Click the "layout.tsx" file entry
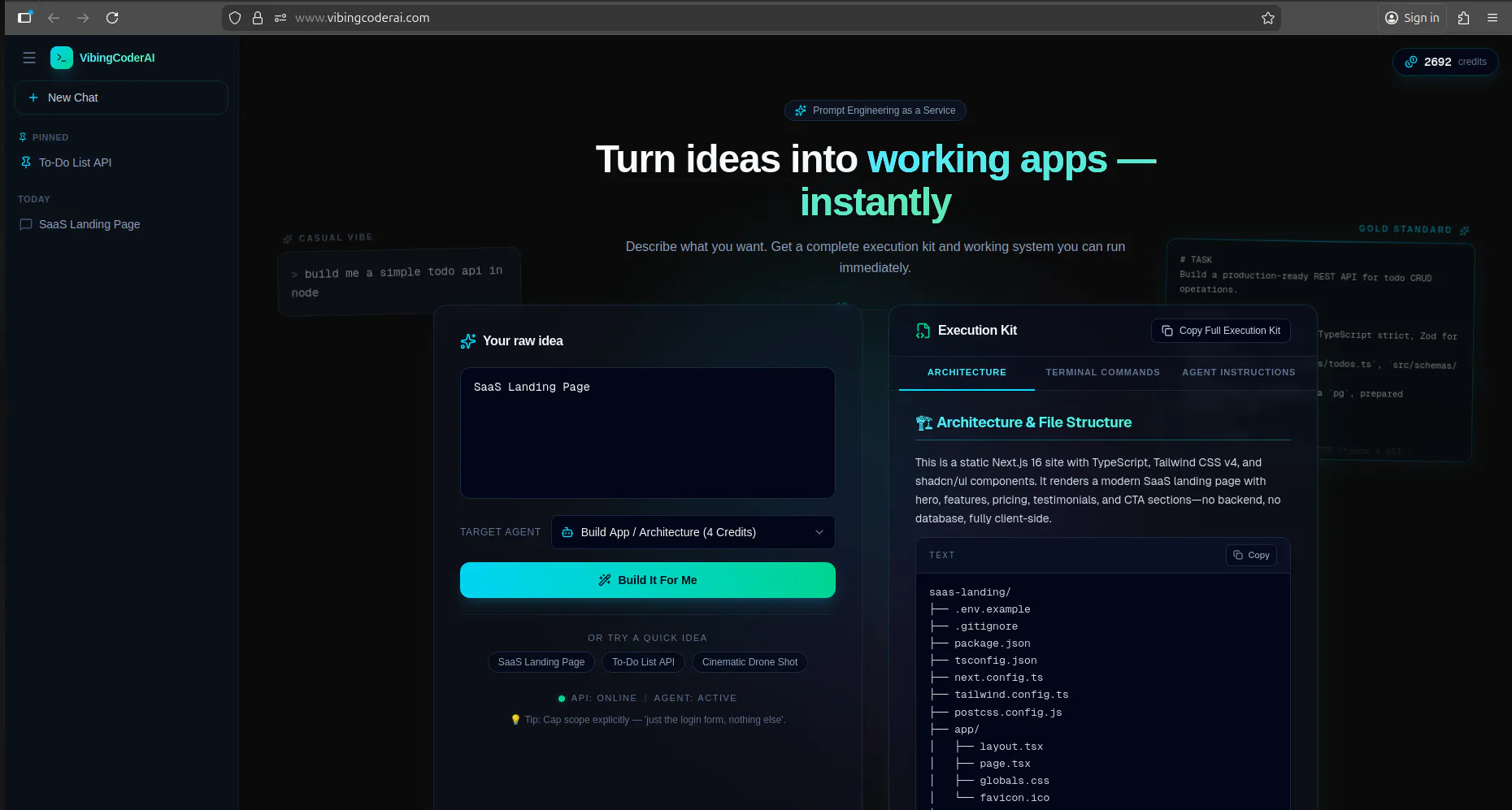 [1011, 747]
